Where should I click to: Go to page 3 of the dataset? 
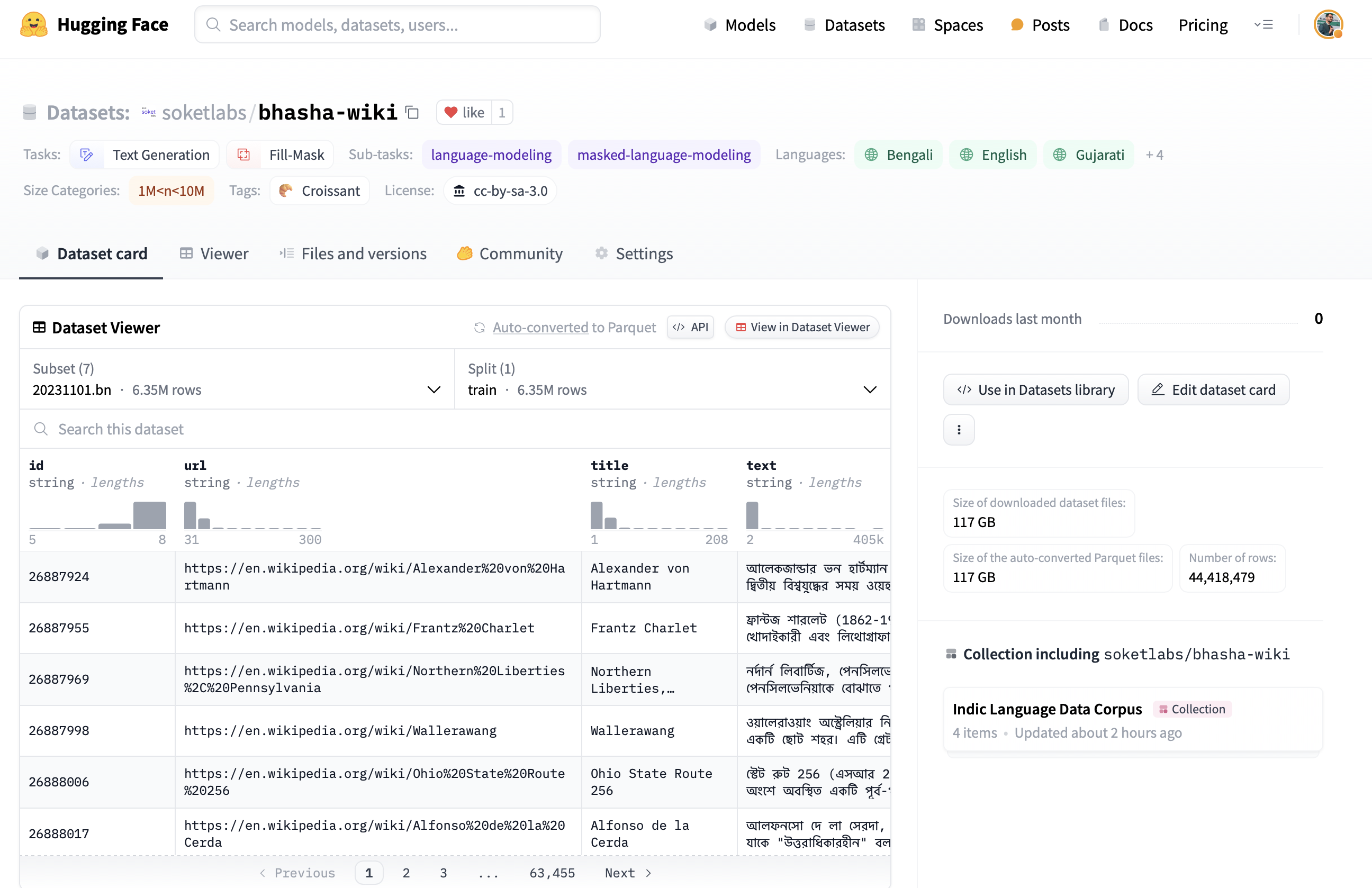point(443,873)
